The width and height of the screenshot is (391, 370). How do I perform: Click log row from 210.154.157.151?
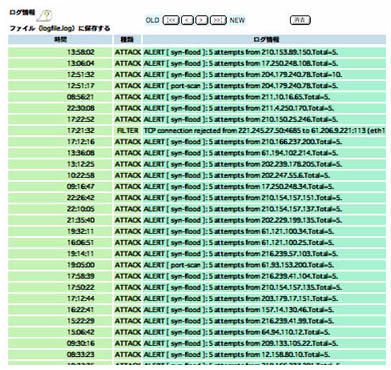tap(197, 198)
